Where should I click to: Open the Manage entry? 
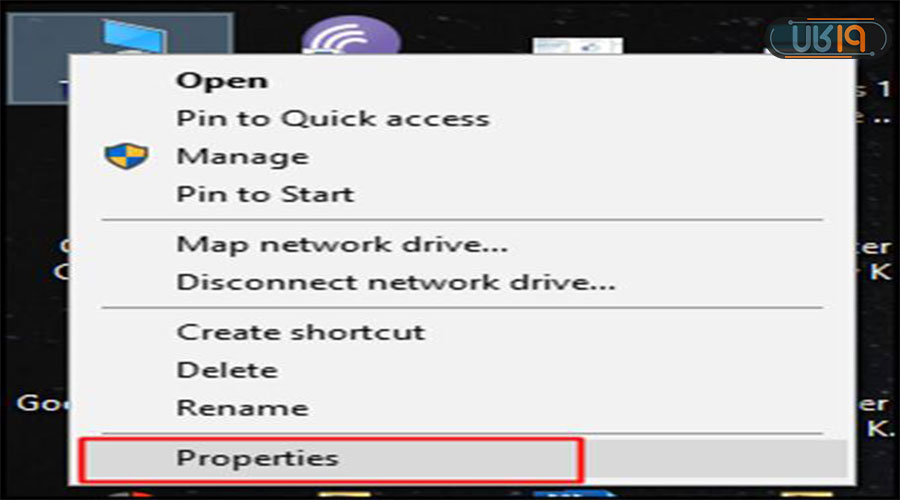243,157
